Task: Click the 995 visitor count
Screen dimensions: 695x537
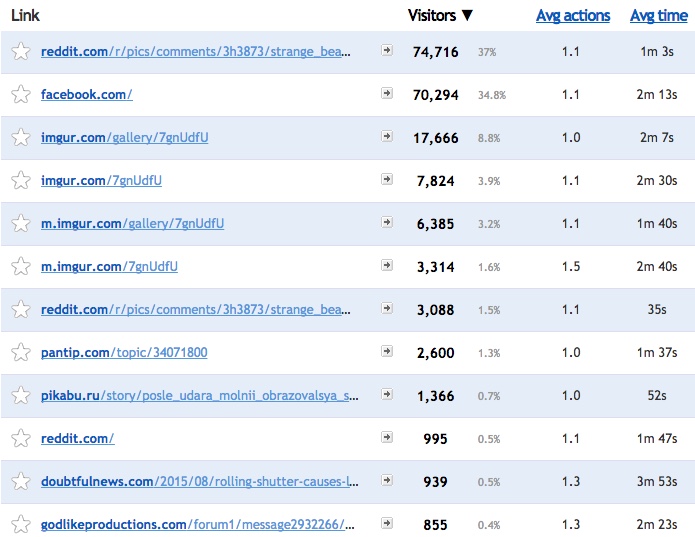Action: (x=435, y=439)
